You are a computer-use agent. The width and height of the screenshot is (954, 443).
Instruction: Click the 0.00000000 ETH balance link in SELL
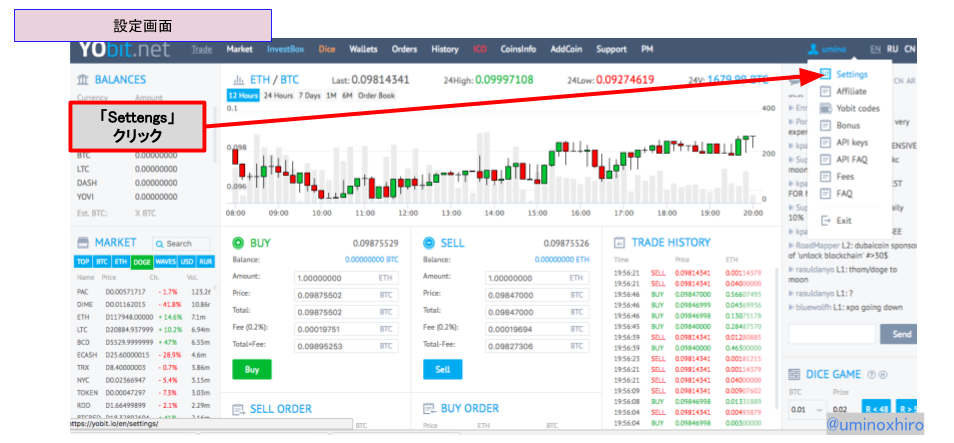[x=562, y=259]
